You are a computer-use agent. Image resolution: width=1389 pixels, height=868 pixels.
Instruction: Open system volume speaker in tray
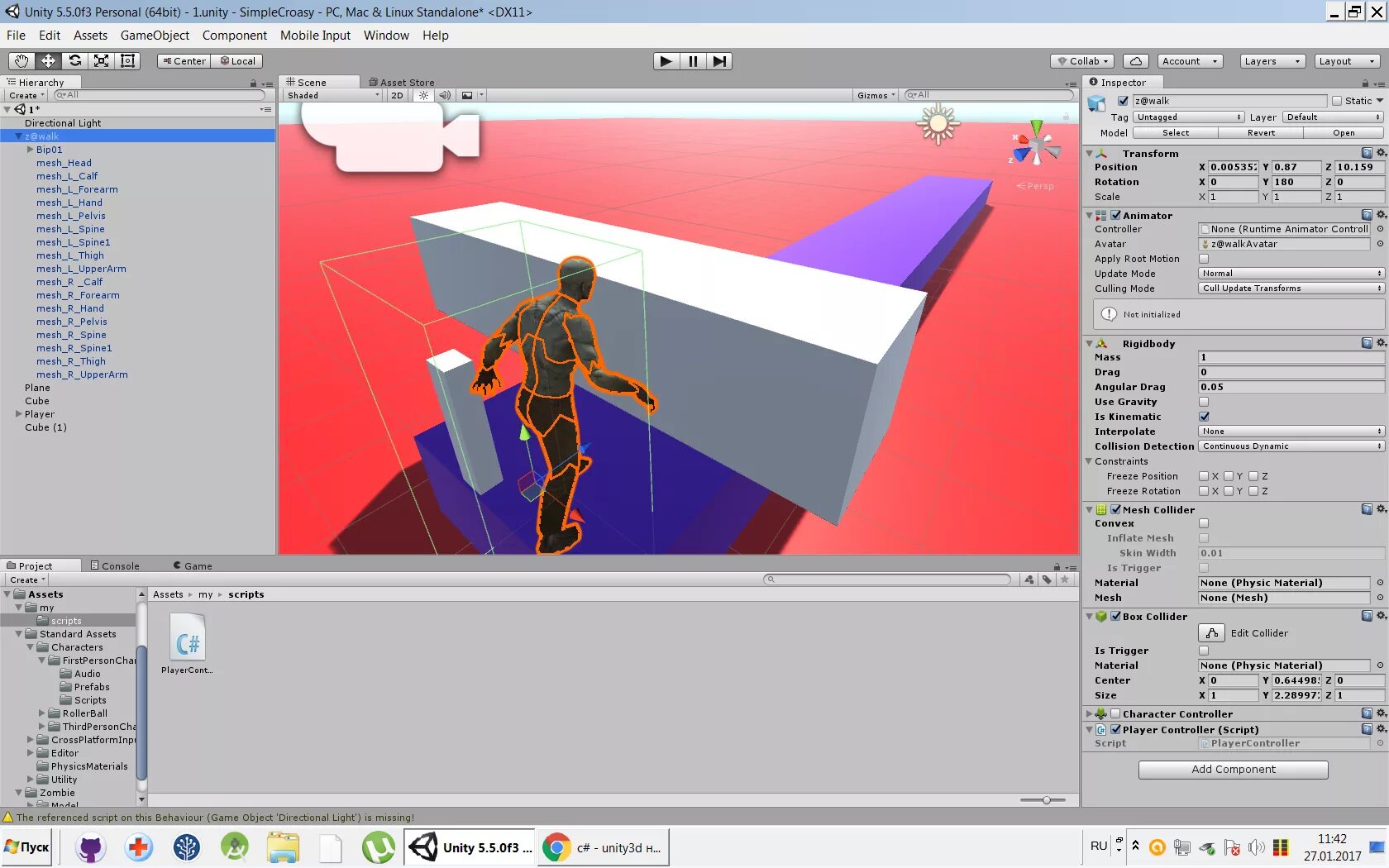tap(1256, 847)
